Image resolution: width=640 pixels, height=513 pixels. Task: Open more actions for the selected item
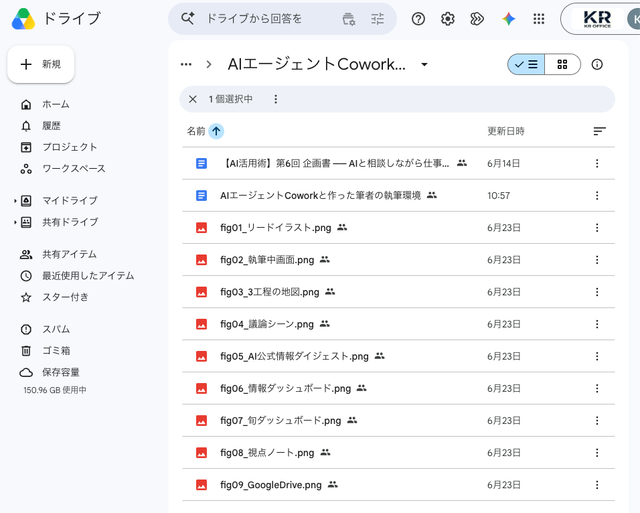pos(276,99)
